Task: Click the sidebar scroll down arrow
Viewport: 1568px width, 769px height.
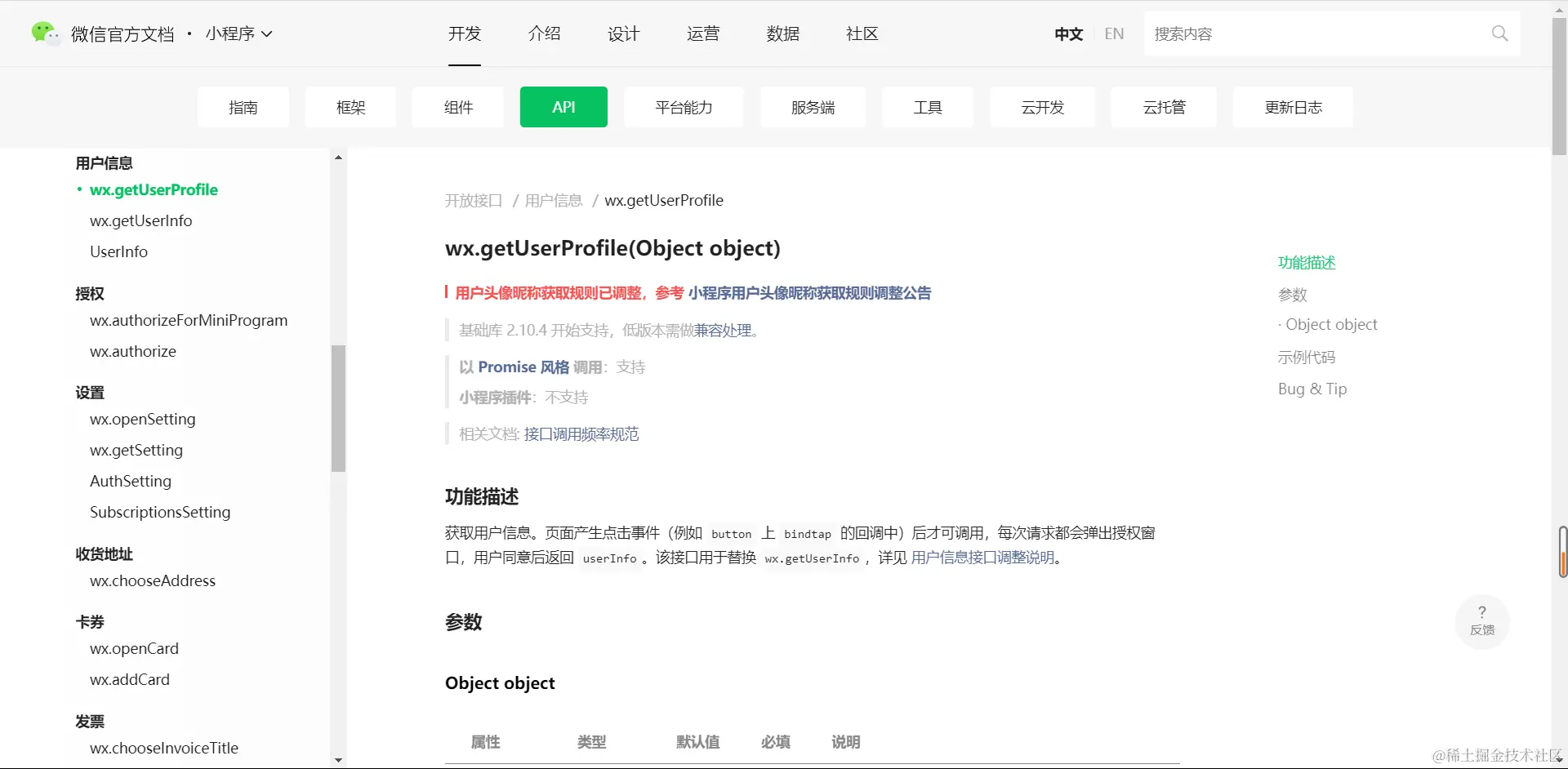Action: coord(338,760)
